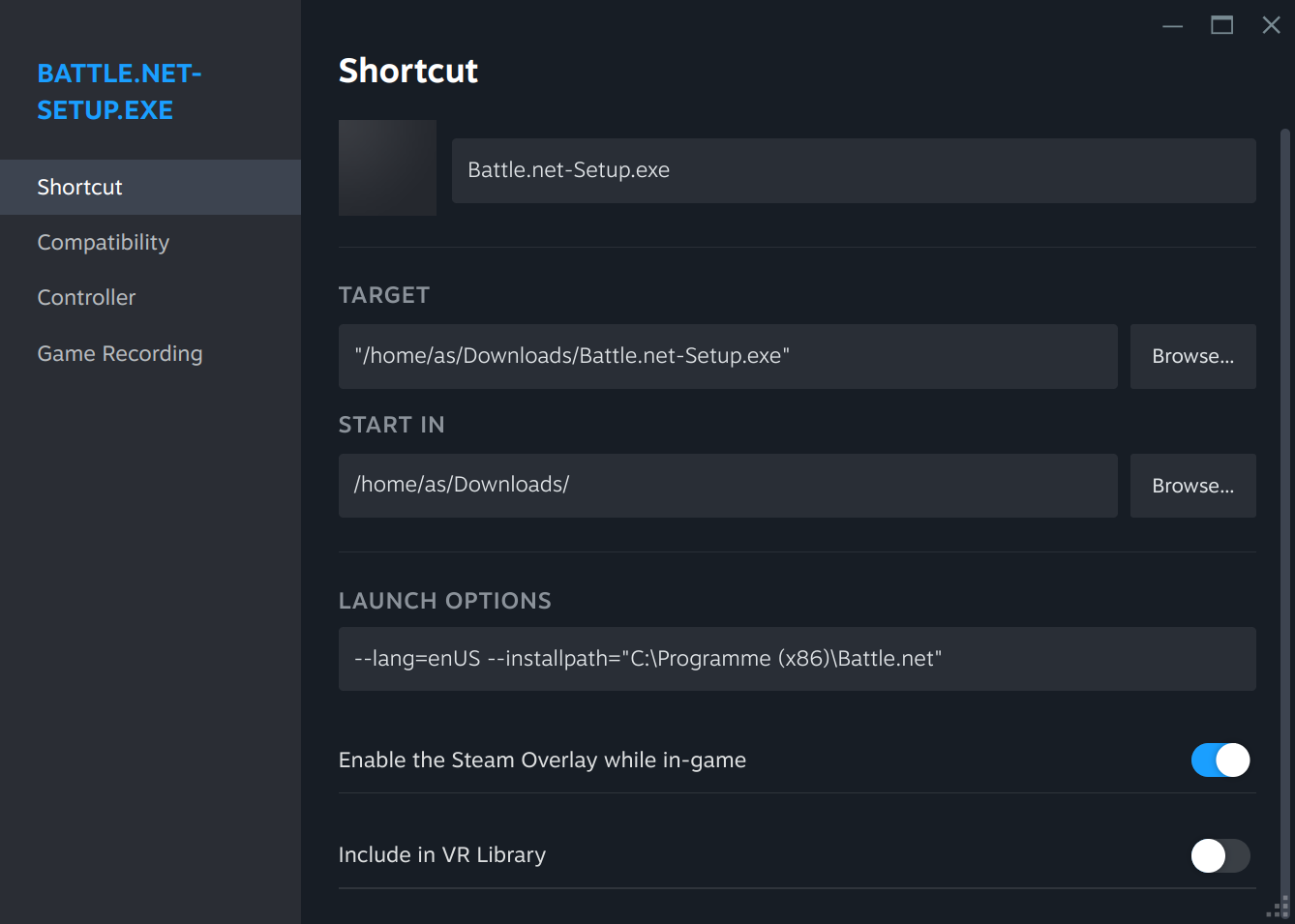1295x924 pixels.
Task: Minimize the shortcut properties window
Action: 1173,26
